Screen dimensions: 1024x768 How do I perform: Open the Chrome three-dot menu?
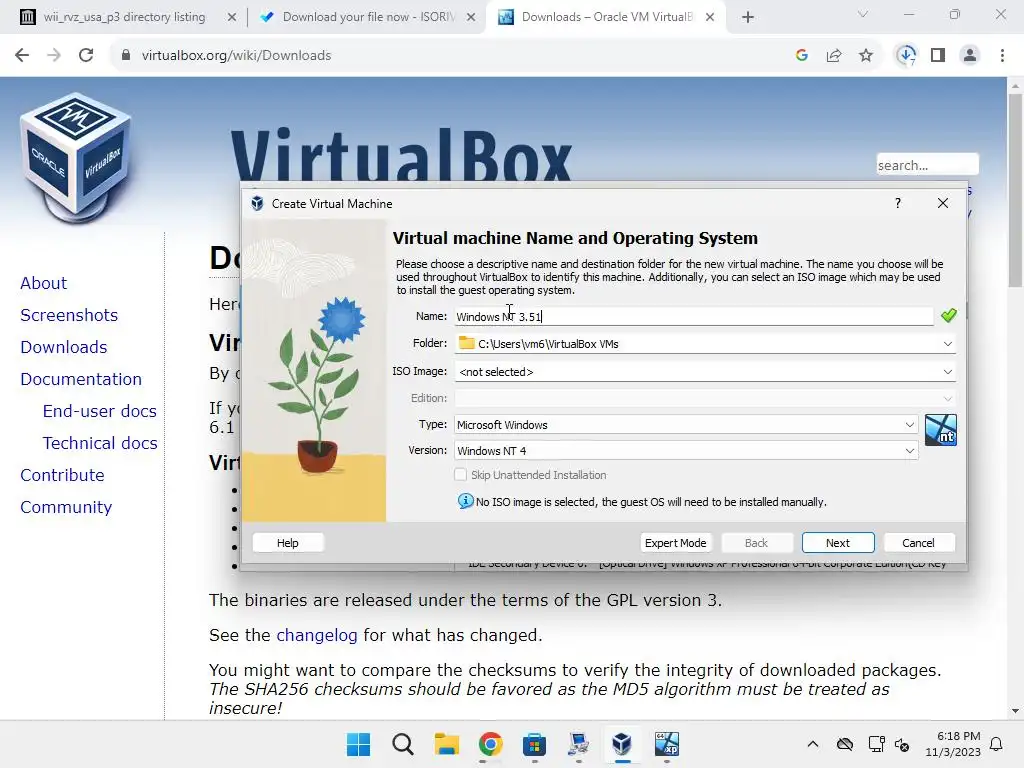[1002, 56]
